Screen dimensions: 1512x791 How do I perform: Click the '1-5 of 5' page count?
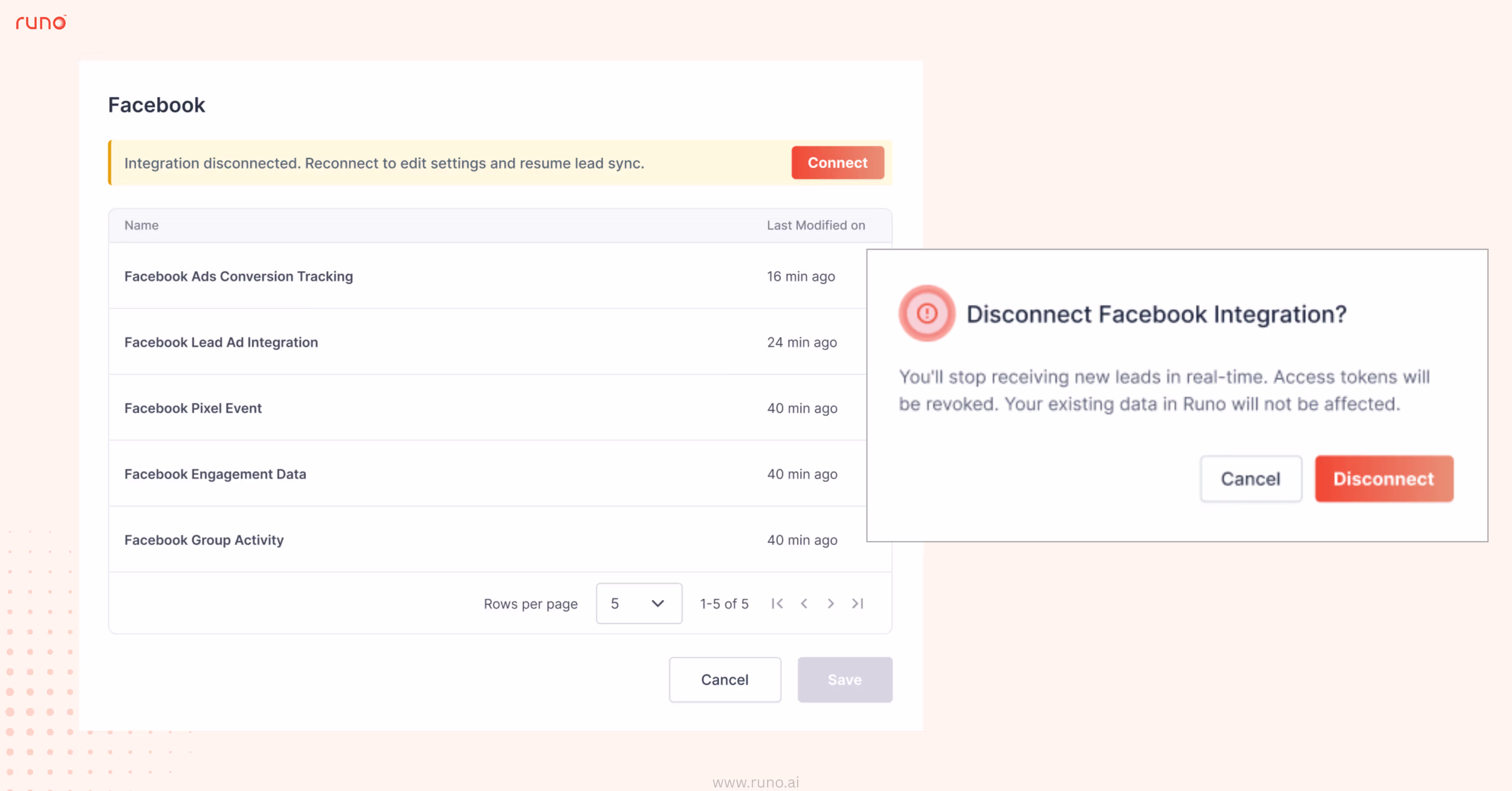pyautogui.click(x=724, y=604)
